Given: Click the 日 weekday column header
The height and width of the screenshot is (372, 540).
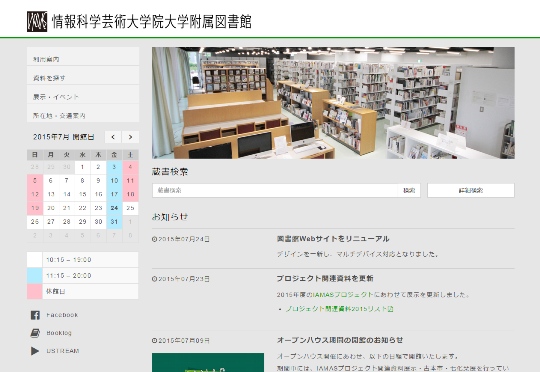Looking at the screenshot, I should point(35,155).
